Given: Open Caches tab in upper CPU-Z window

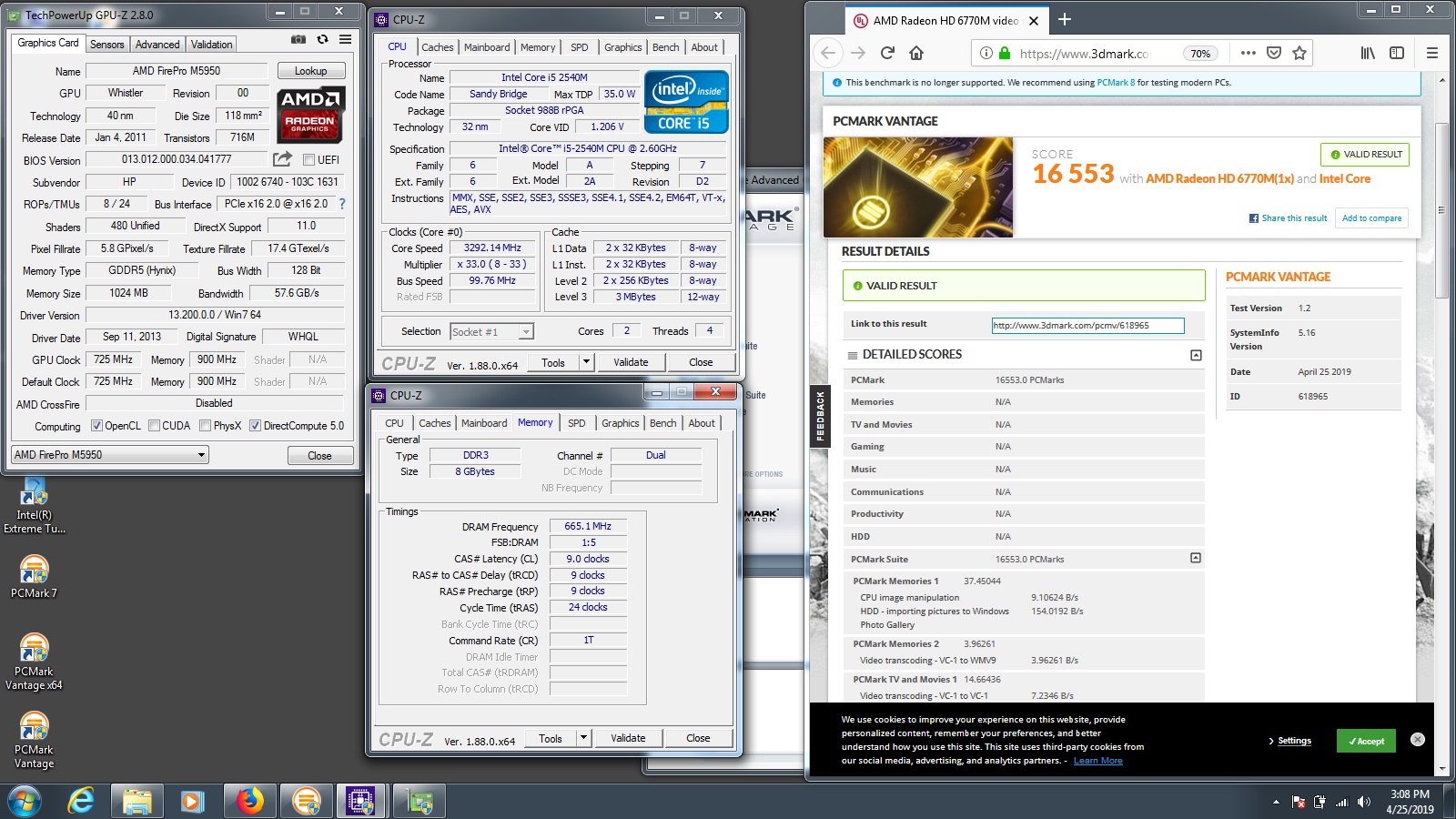Looking at the screenshot, I should 437,47.
